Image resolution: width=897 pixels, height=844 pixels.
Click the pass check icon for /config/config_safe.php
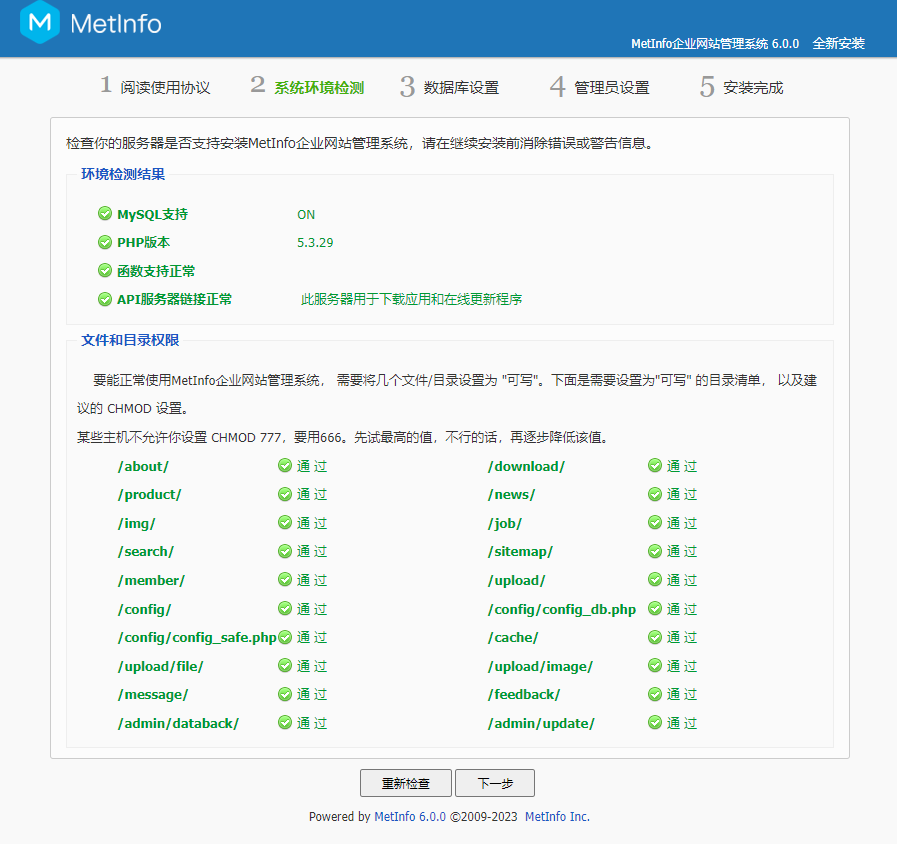tap(285, 637)
